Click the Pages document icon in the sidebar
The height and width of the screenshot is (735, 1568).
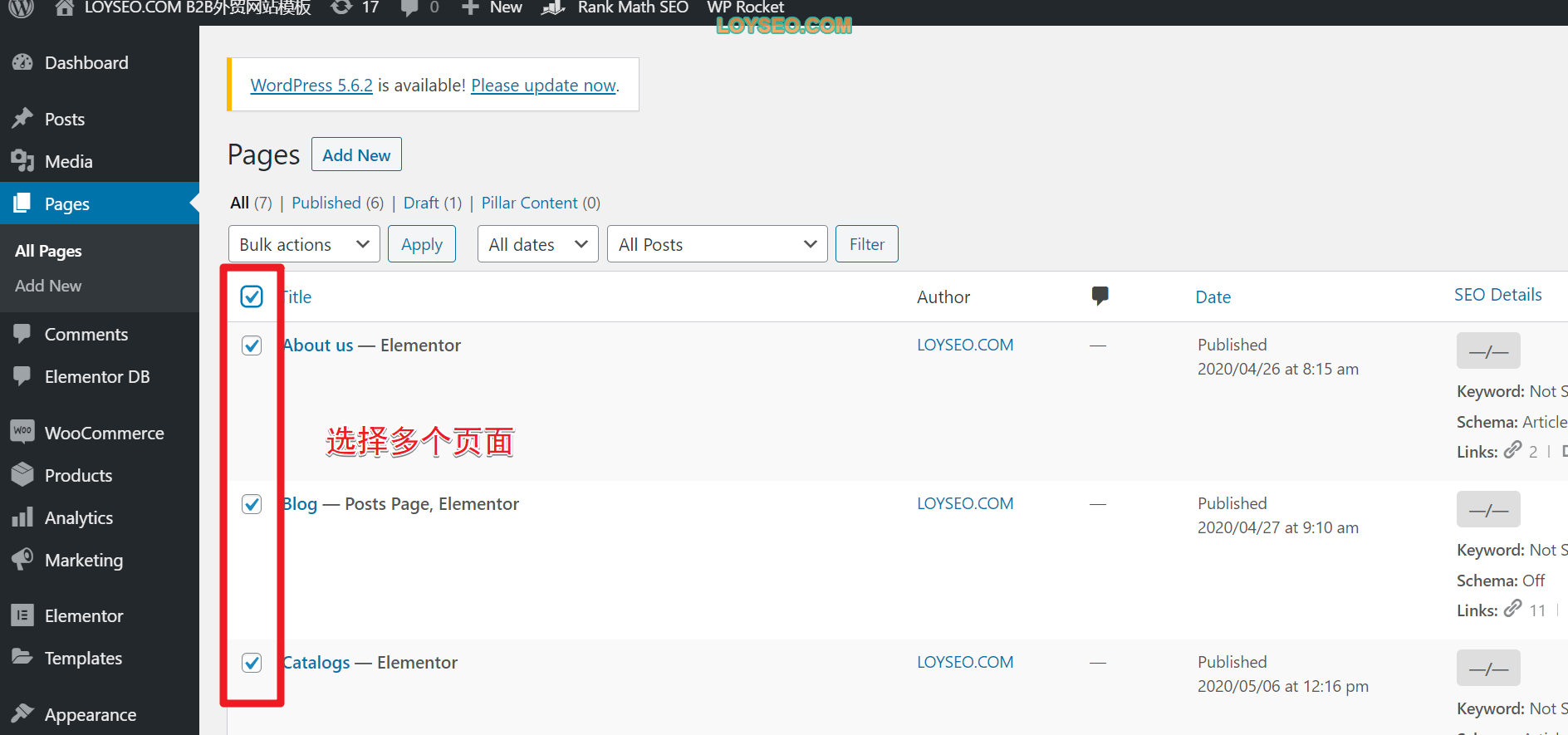point(22,203)
